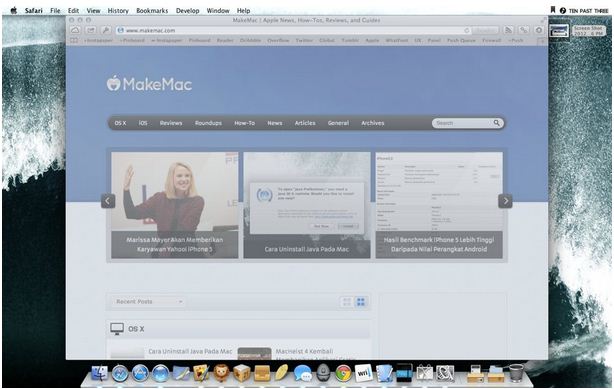Open the Recent Posts dropdown
The width and height of the screenshot is (614, 389).
click(149, 302)
